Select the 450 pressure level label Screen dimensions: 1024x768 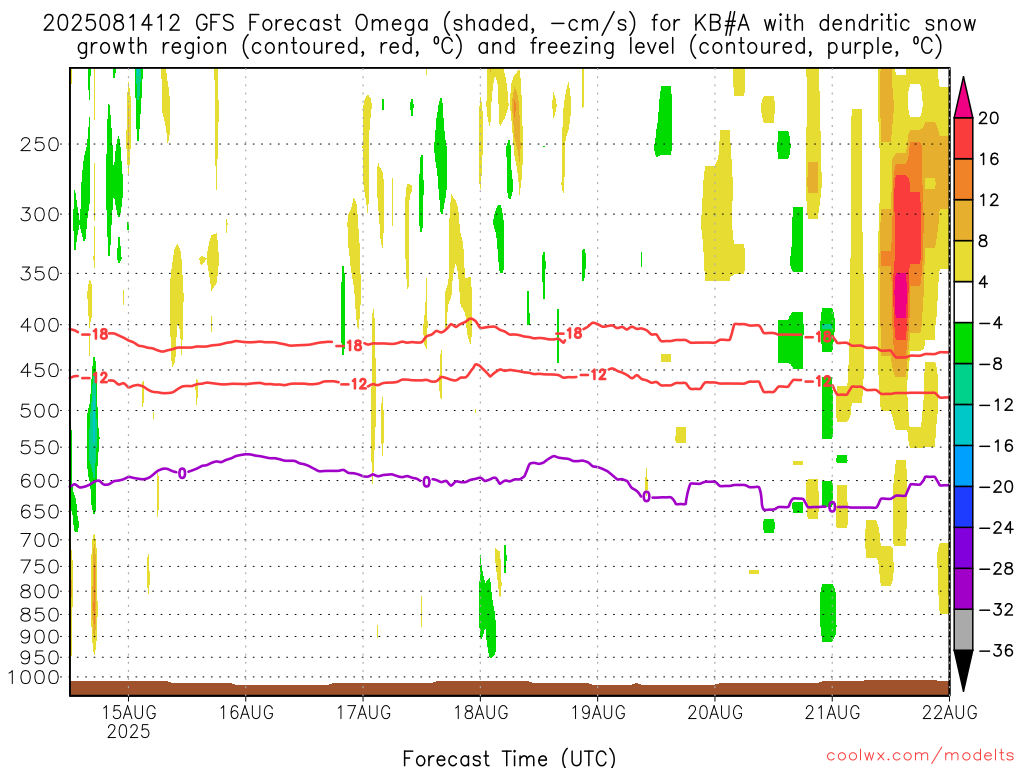pos(40,371)
